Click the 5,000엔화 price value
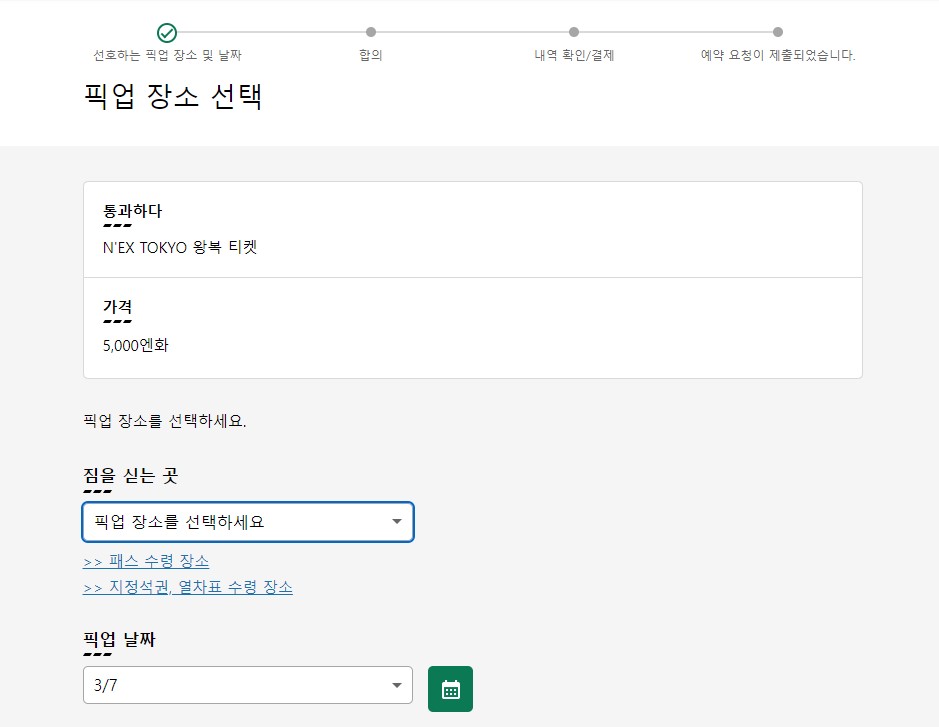Image resolution: width=939 pixels, height=727 pixels. tap(136, 346)
